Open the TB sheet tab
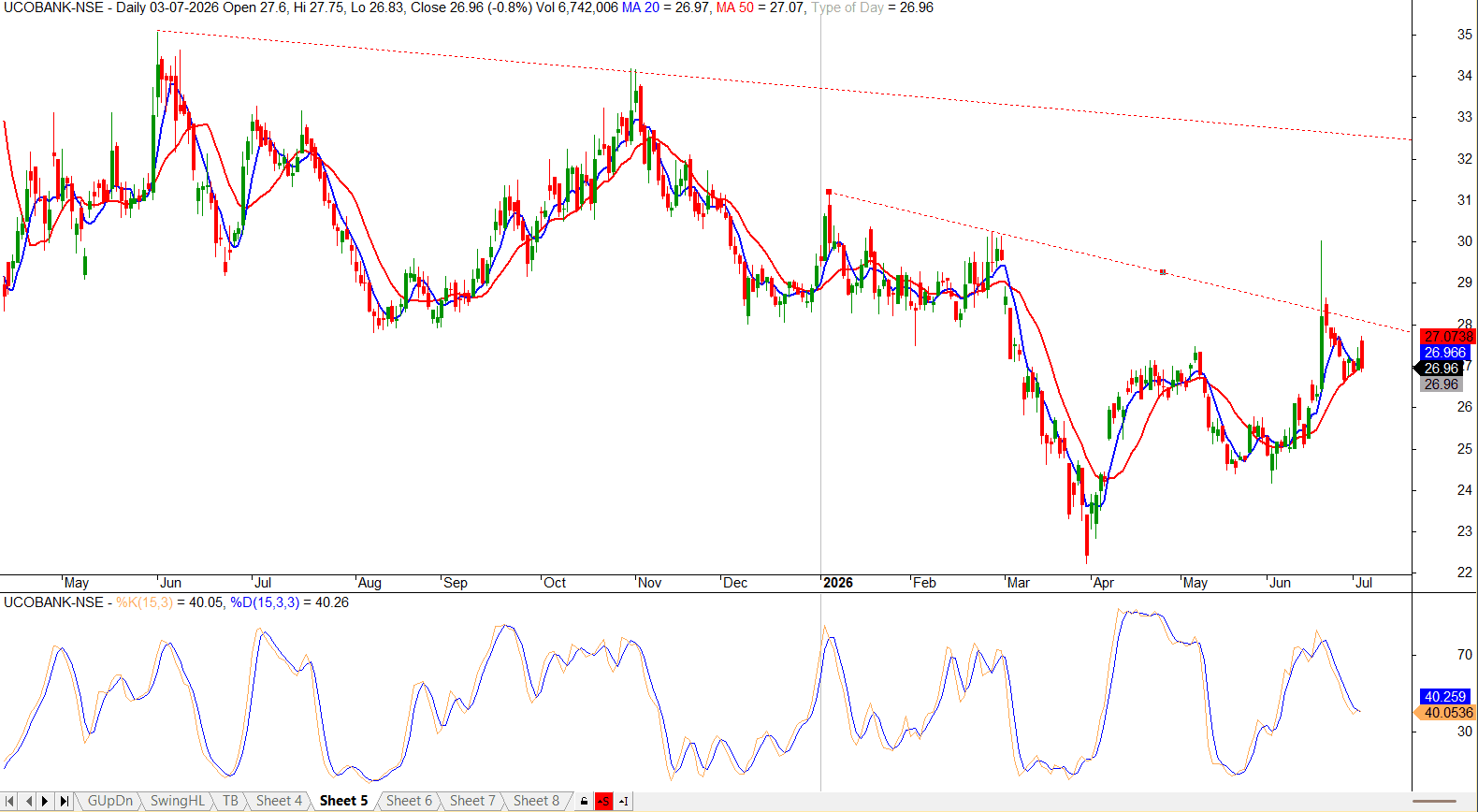Image resolution: width=1478 pixels, height=812 pixels. pyautogui.click(x=230, y=801)
